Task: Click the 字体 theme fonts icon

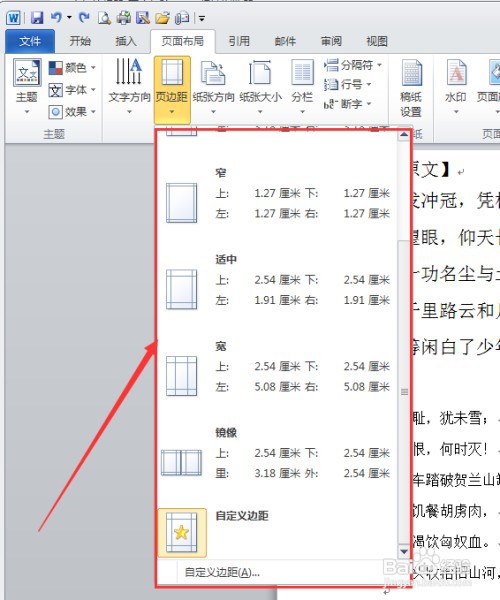Action: tap(55, 90)
